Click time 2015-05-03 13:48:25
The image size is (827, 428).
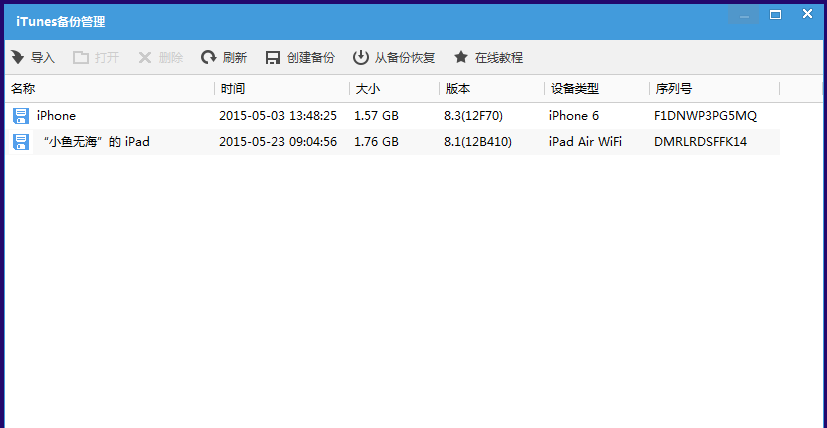coord(278,116)
